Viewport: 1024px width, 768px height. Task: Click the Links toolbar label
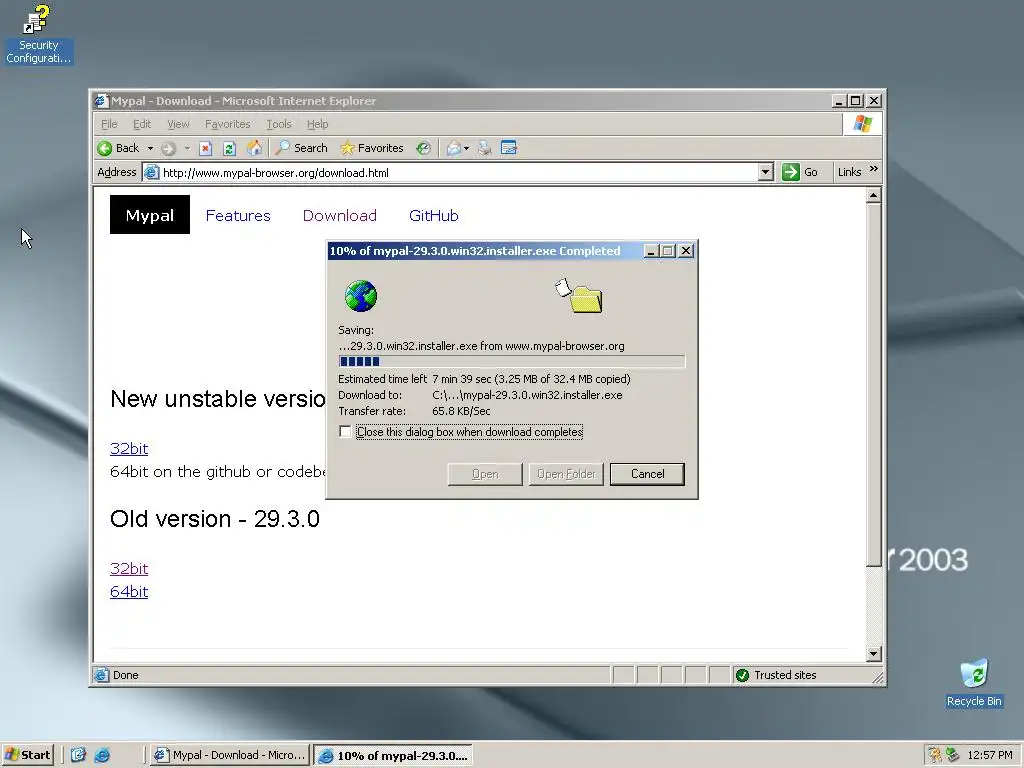tap(849, 172)
